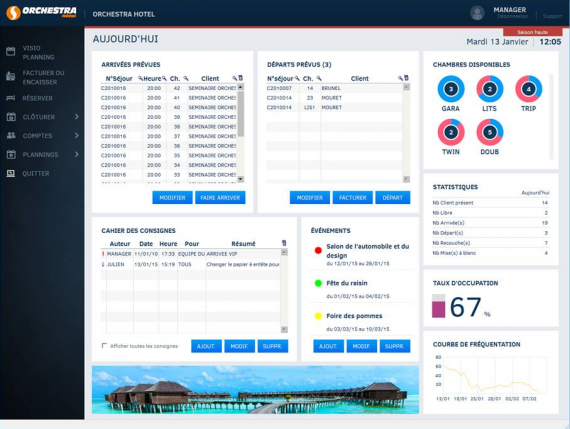
Task: Click Arrivées prévues scrollbar down arrow
Action: (241, 179)
